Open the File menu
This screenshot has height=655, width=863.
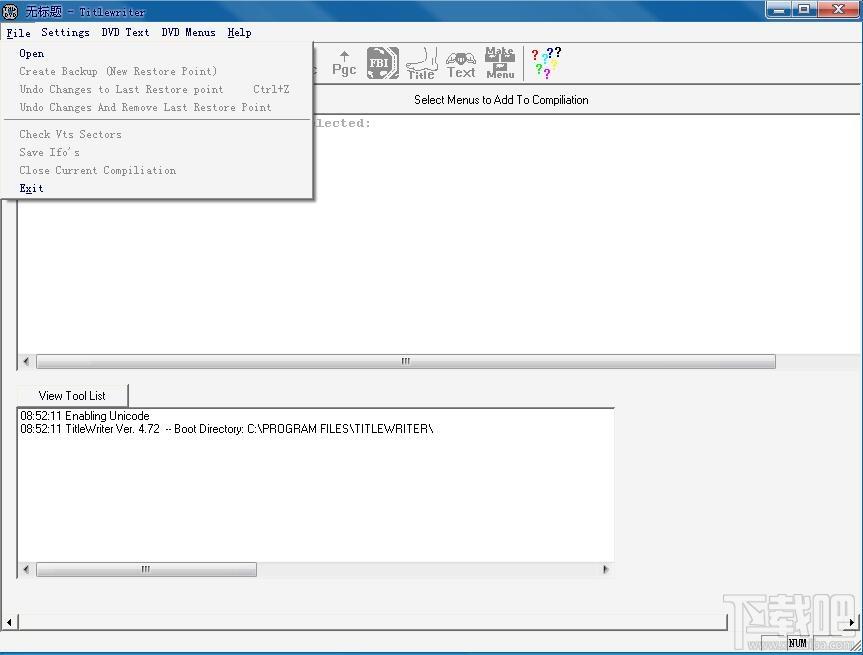click(18, 33)
